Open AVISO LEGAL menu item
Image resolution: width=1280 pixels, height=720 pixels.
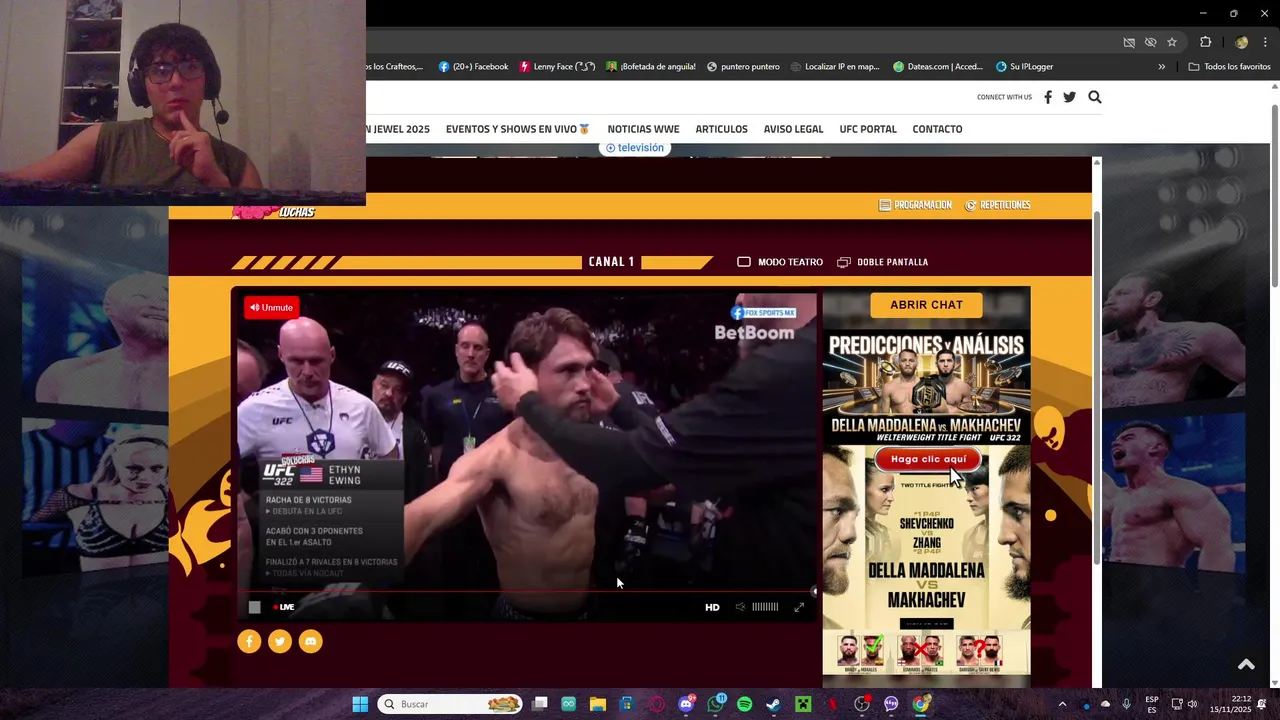(x=793, y=129)
